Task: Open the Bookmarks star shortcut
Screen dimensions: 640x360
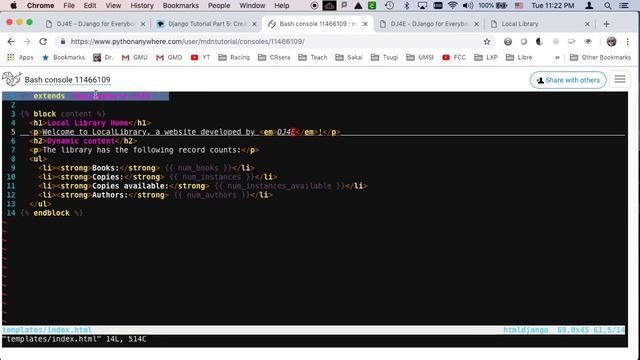Action: click(x=64, y=58)
